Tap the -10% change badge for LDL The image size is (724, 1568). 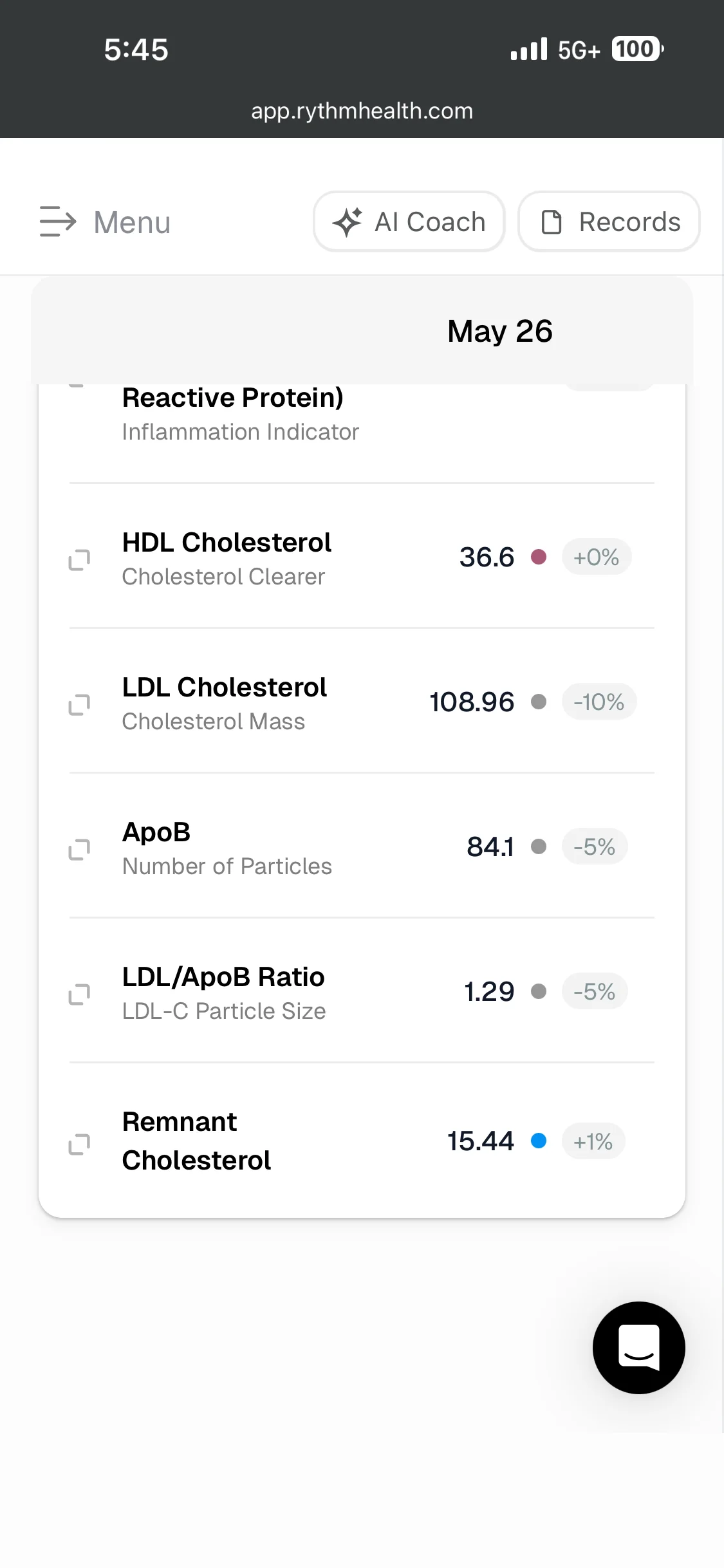(x=599, y=702)
